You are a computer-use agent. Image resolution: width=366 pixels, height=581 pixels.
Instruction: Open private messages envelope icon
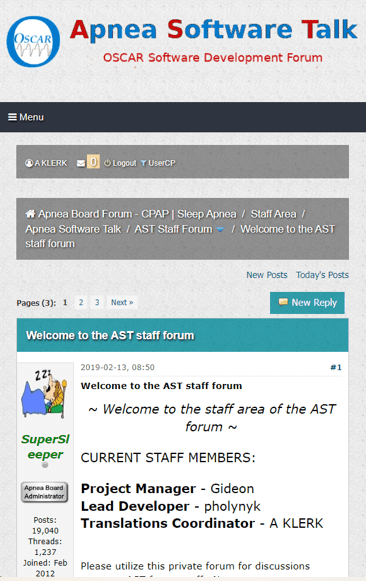(81, 163)
